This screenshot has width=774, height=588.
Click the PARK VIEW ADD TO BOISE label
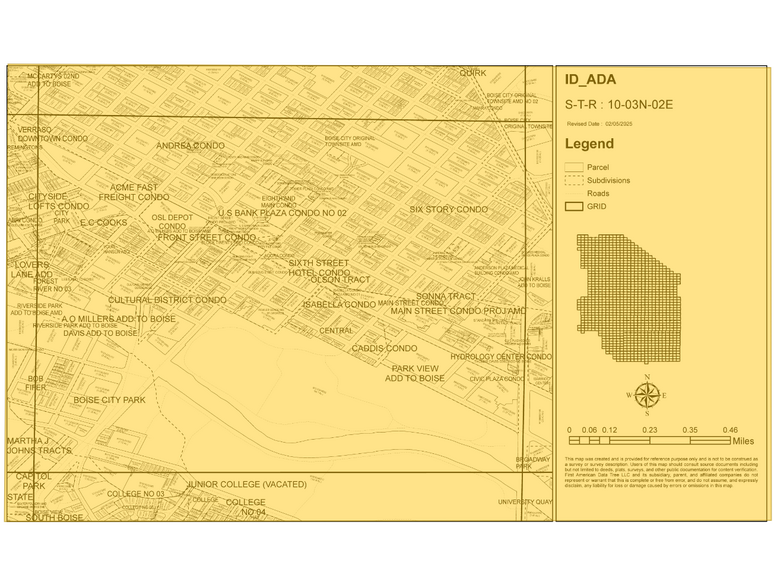(414, 374)
